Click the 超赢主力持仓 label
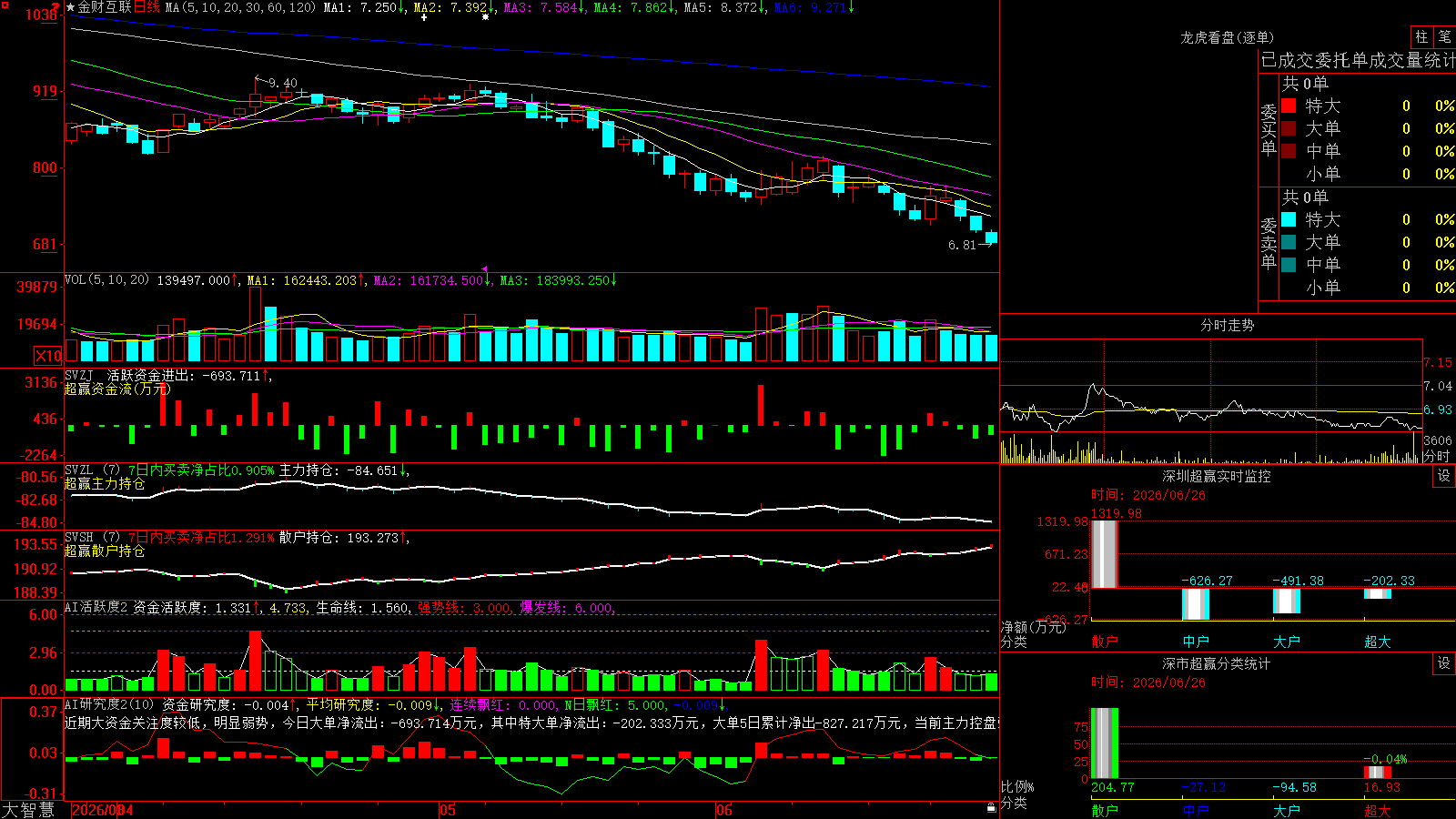 coord(105,483)
